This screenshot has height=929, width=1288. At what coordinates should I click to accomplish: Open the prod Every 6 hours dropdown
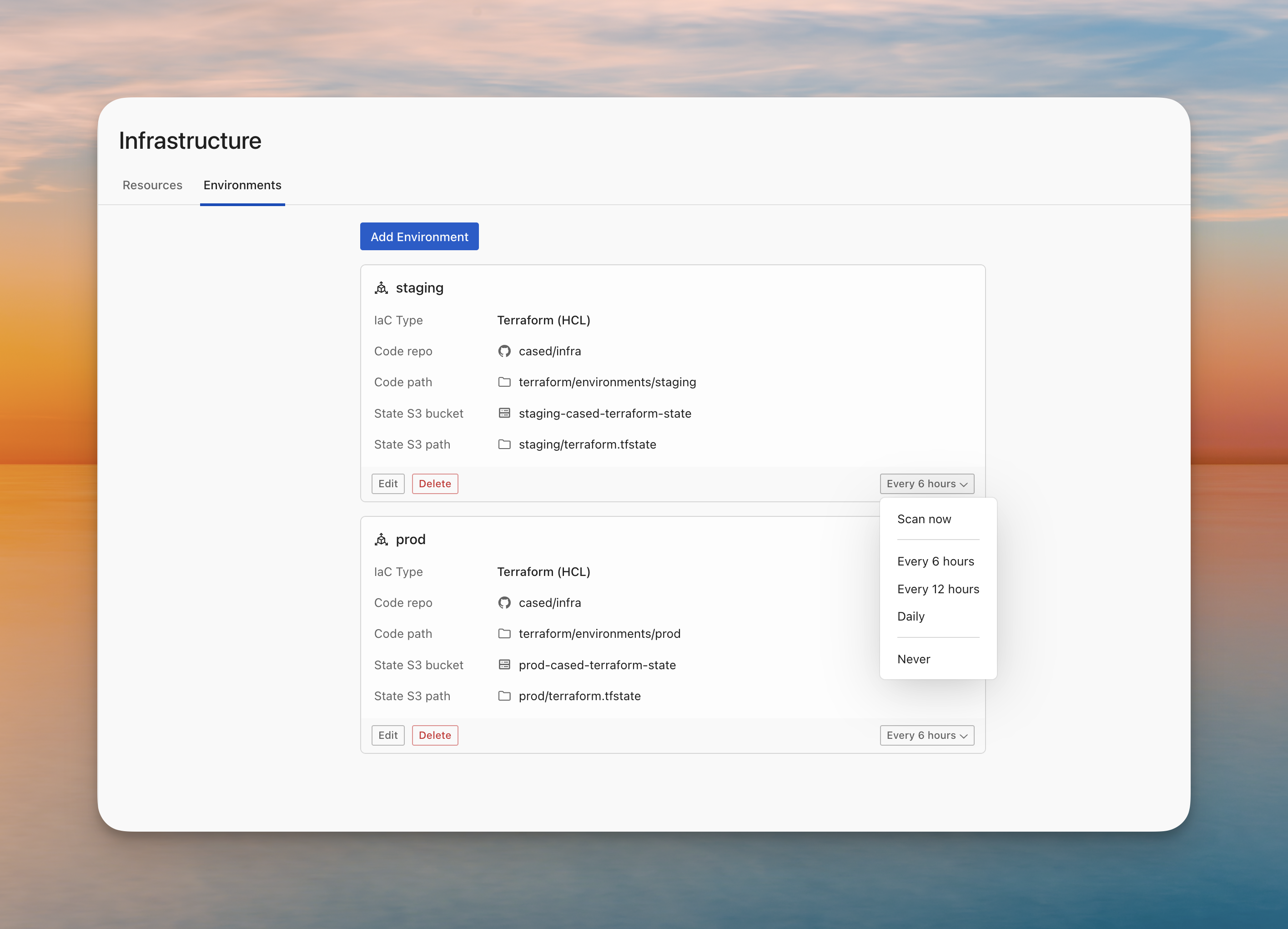click(x=926, y=735)
